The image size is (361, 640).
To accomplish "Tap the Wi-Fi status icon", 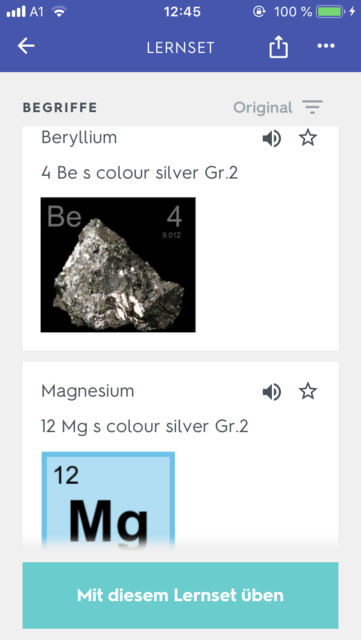I will (60, 12).
